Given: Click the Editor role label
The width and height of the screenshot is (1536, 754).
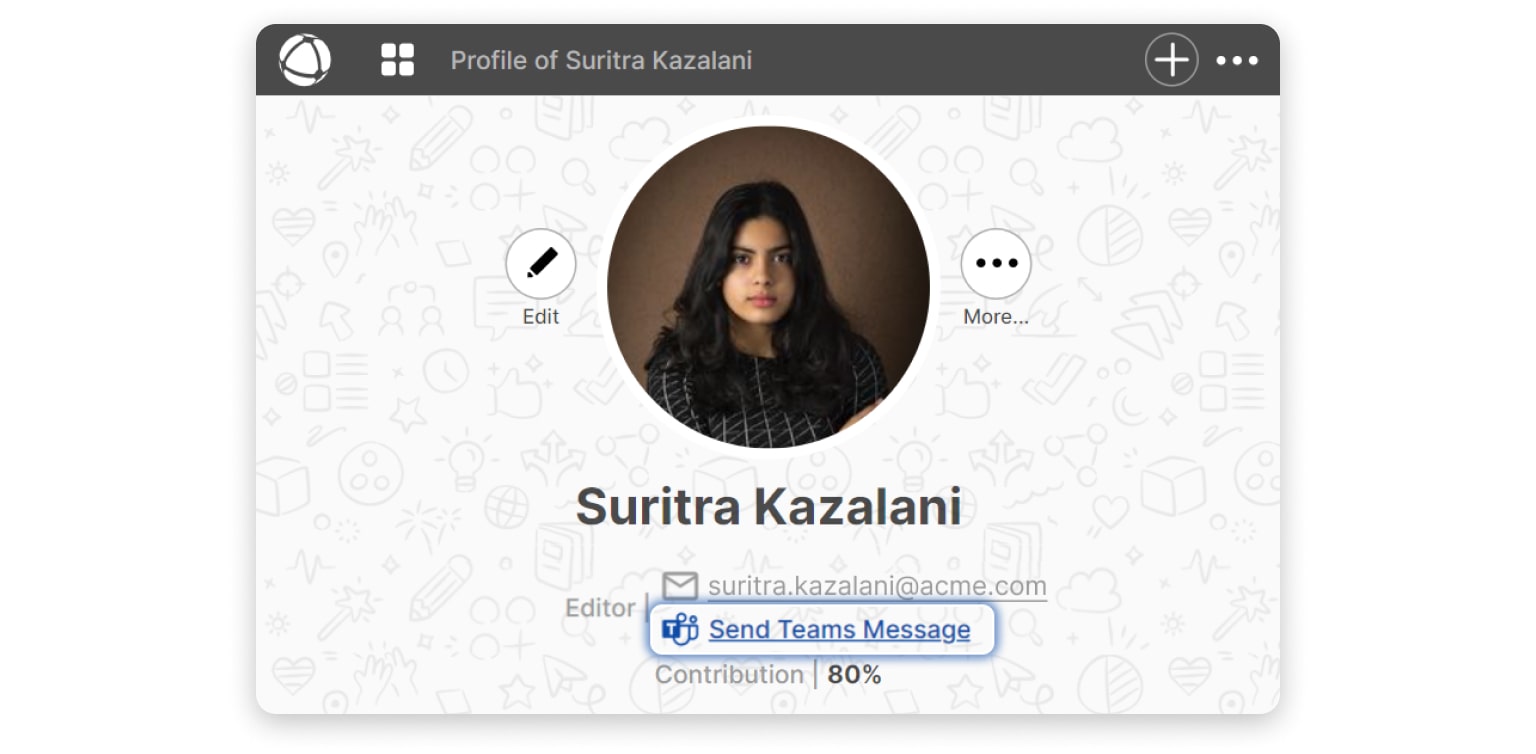Looking at the screenshot, I should (600, 608).
